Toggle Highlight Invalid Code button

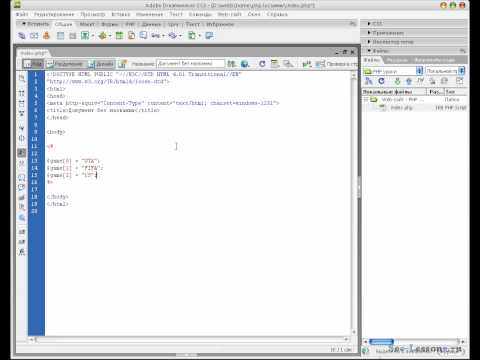pyautogui.click(x=22, y=163)
